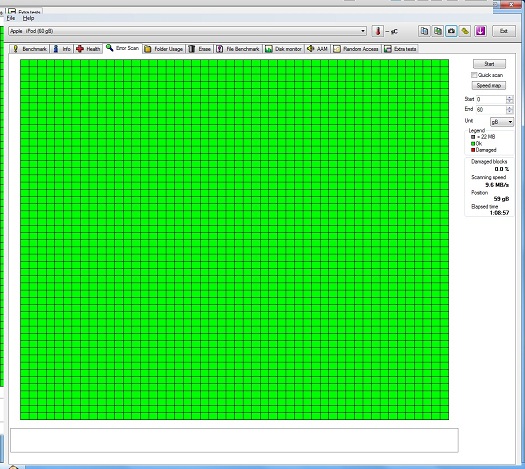The width and height of the screenshot is (525, 469).
Task: Open the Help menu
Action: pyautogui.click(x=28, y=18)
